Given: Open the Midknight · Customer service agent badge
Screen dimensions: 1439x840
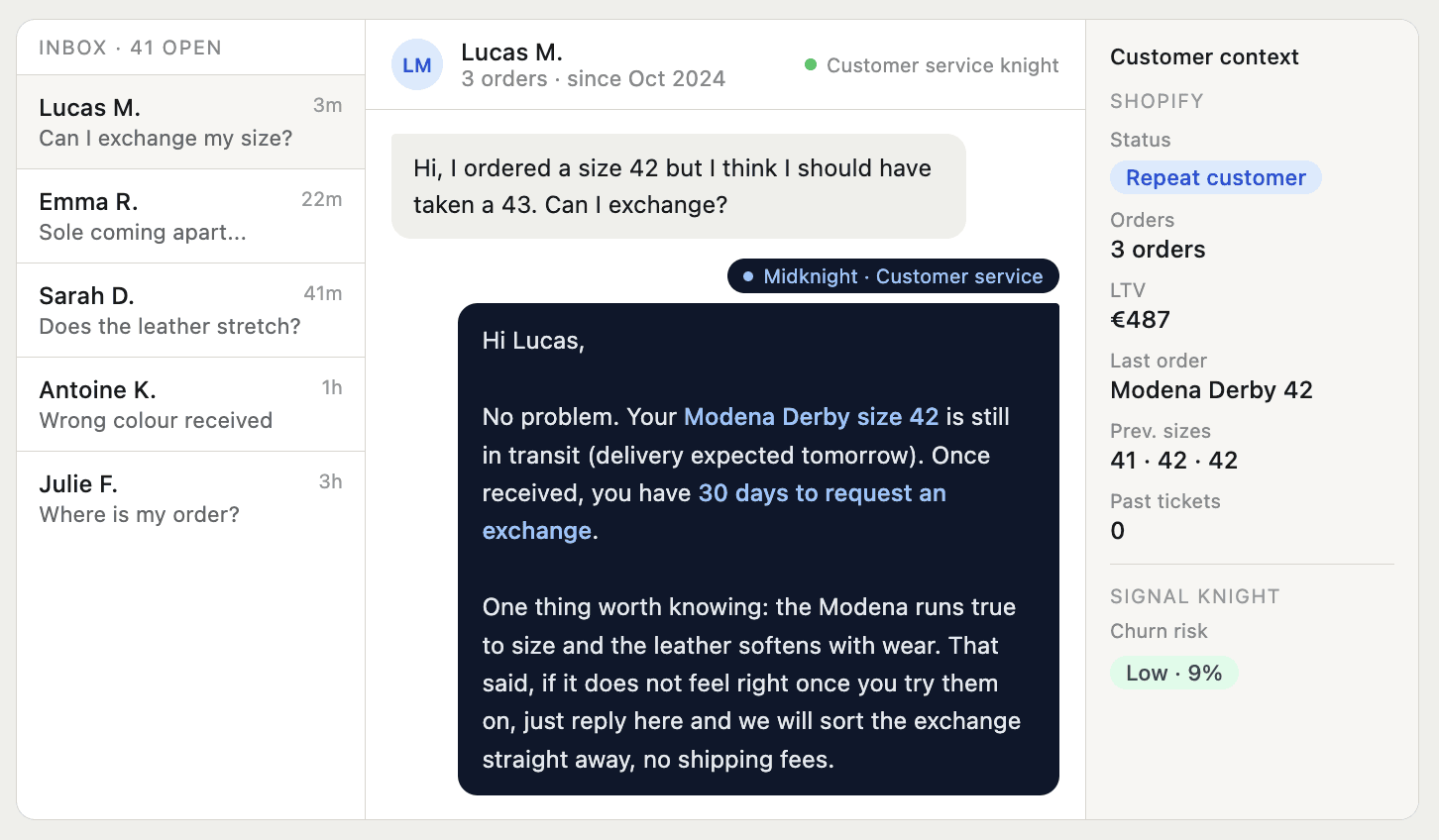Looking at the screenshot, I should coord(892,276).
